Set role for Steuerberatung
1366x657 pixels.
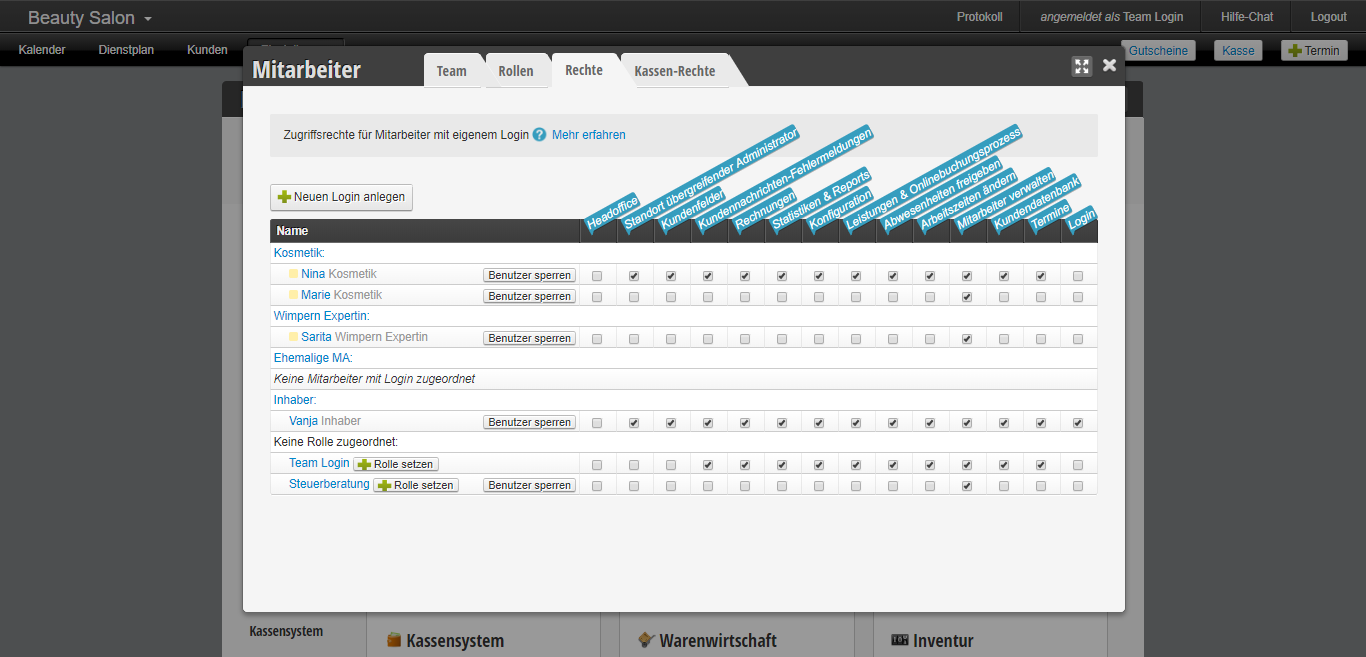coord(416,485)
